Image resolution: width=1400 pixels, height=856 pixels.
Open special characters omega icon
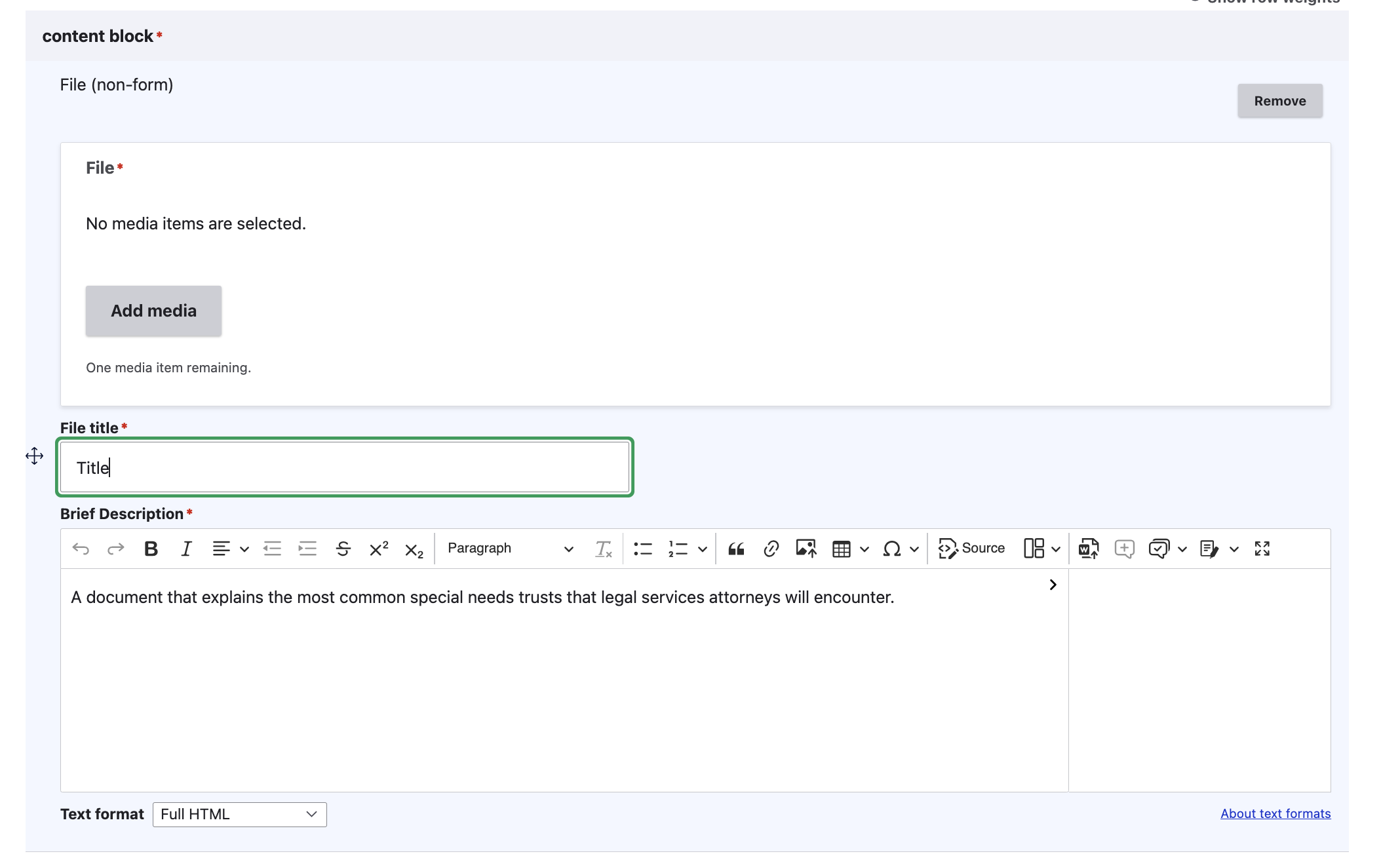pos(891,549)
